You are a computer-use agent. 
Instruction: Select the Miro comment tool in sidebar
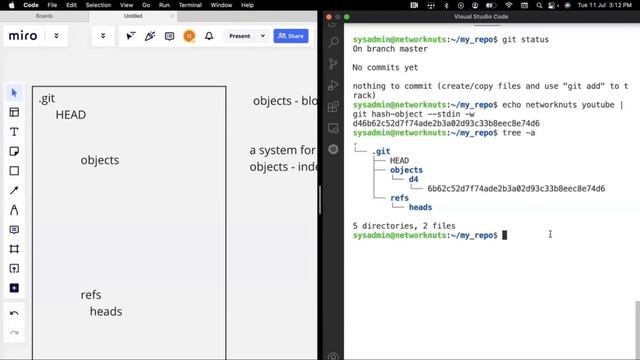tap(14, 230)
